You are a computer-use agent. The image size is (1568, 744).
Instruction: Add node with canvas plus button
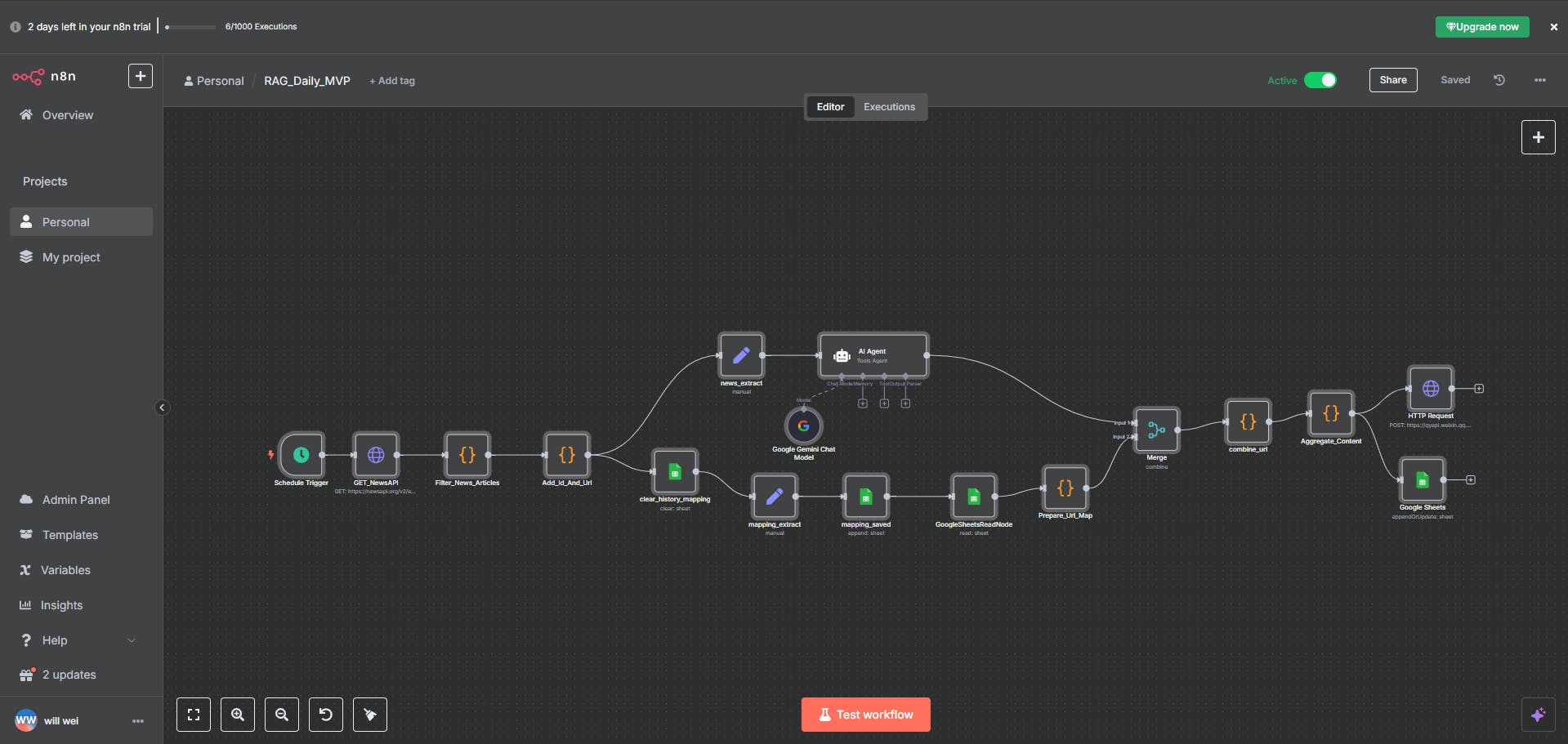point(1538,137)
